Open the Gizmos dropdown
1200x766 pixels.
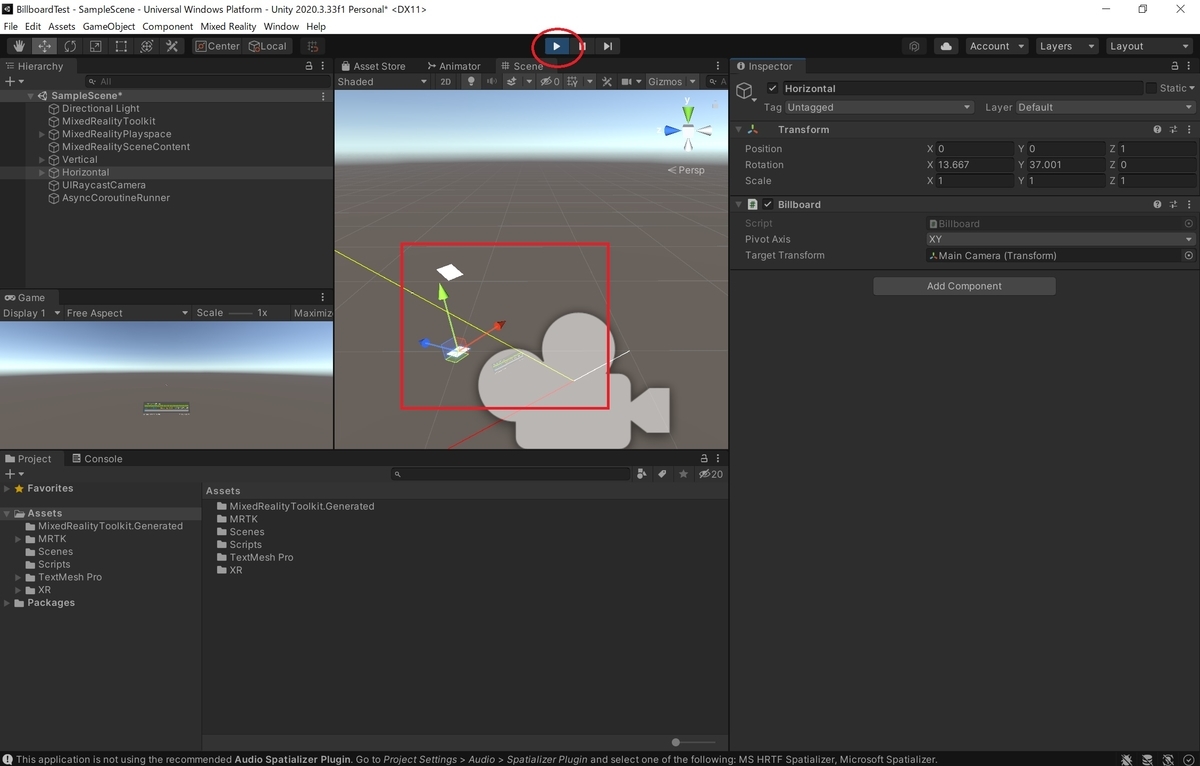pos(670,82)
